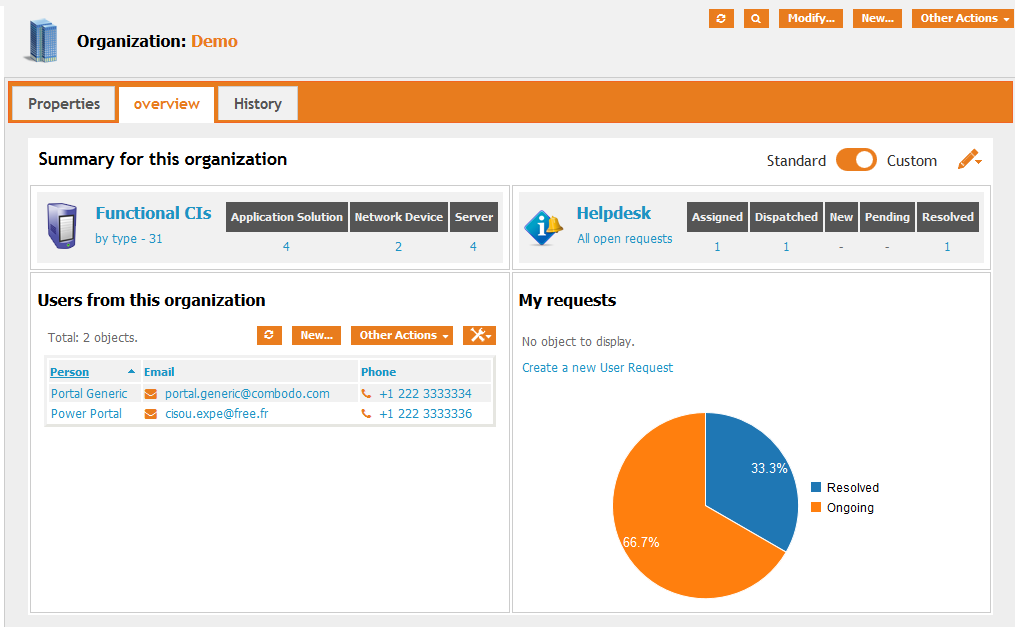Screen dimensions: 1015x627
Task: Open the History tab
Action: coord(258,104)
